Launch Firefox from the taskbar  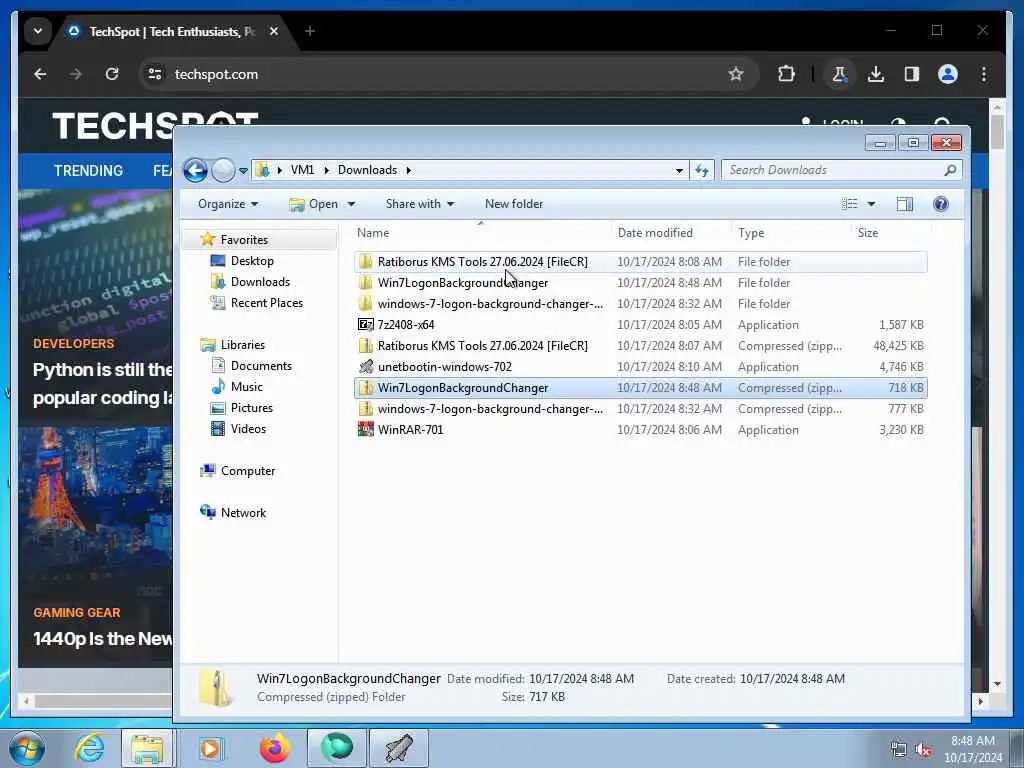point(274,748)
